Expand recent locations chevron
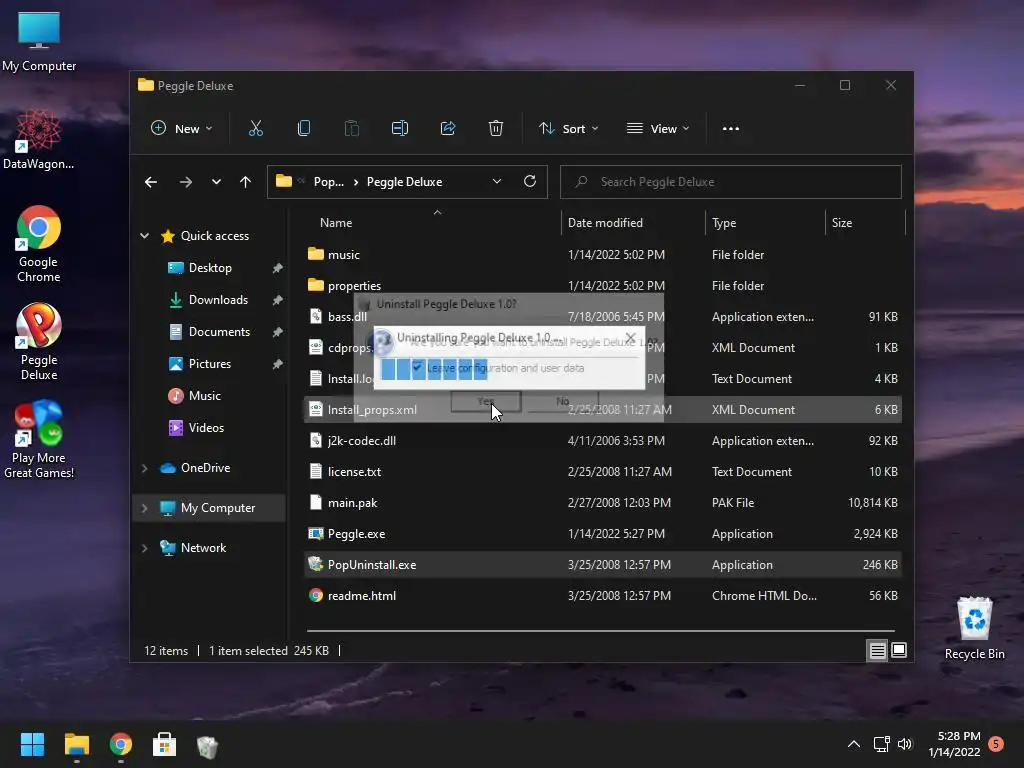The image size is (1024, 768). (216, 182)
